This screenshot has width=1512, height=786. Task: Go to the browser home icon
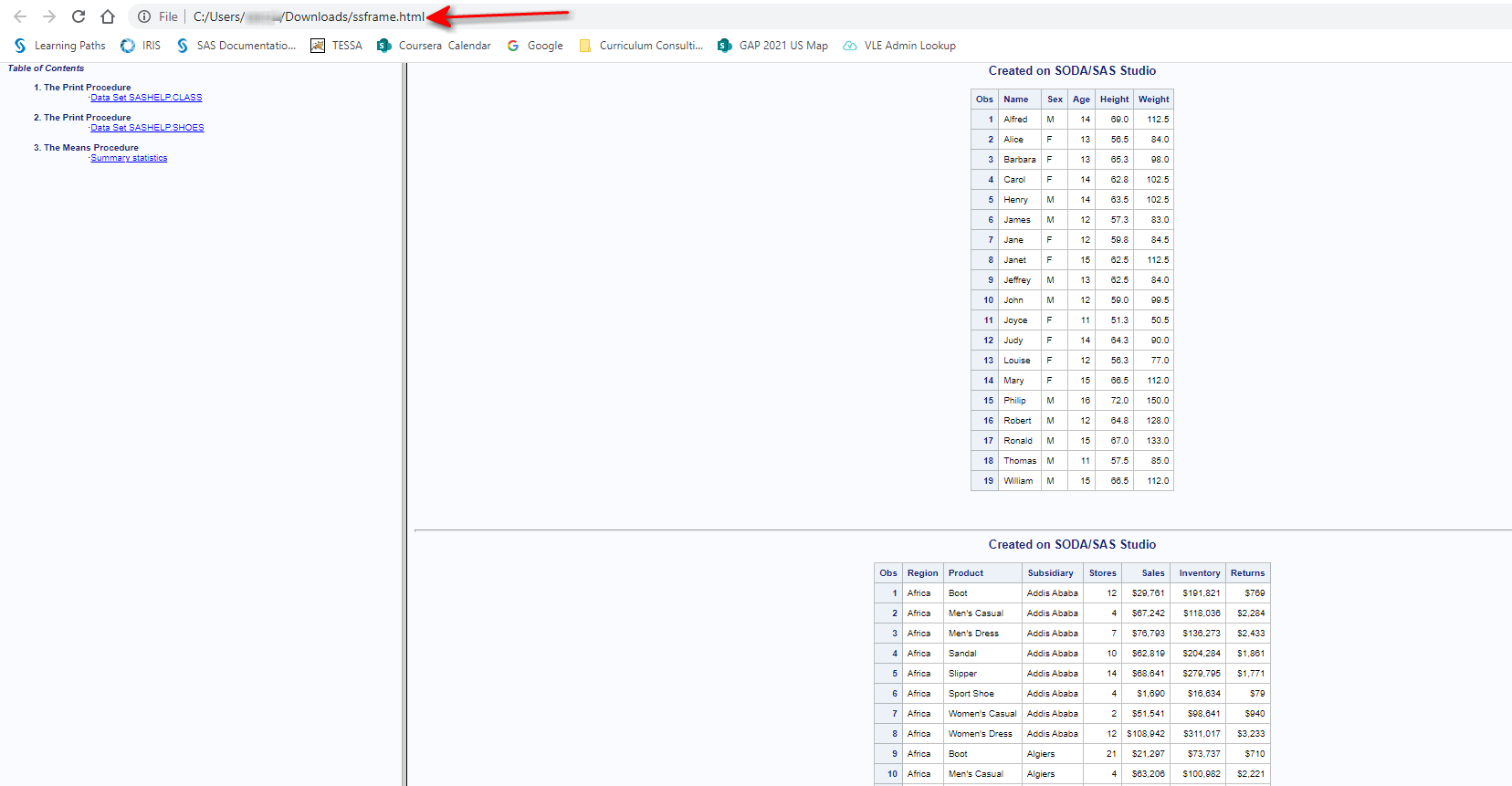click(108, 16)
